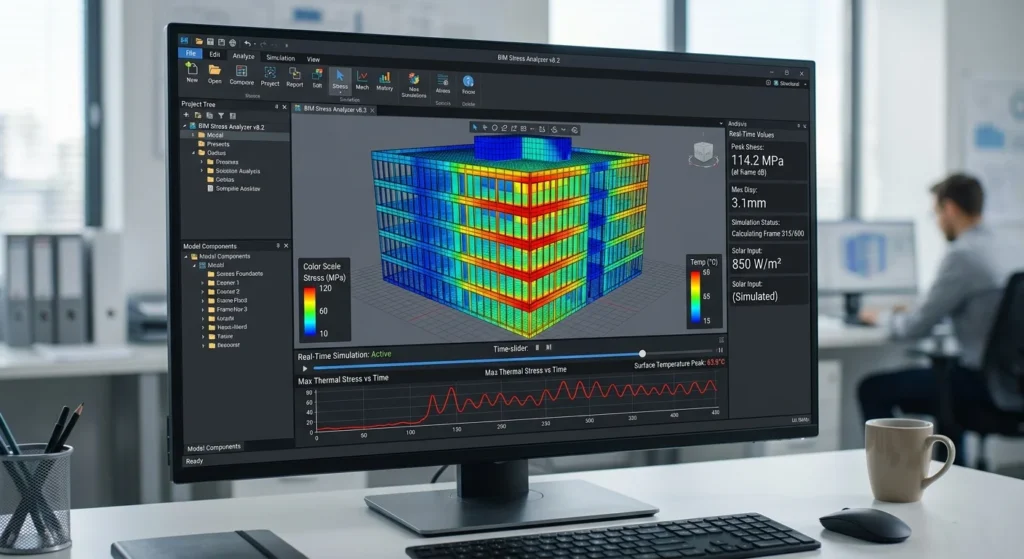Click the open-folder icon in quick access bar
Screen dimensions: 1024x559
199,41
